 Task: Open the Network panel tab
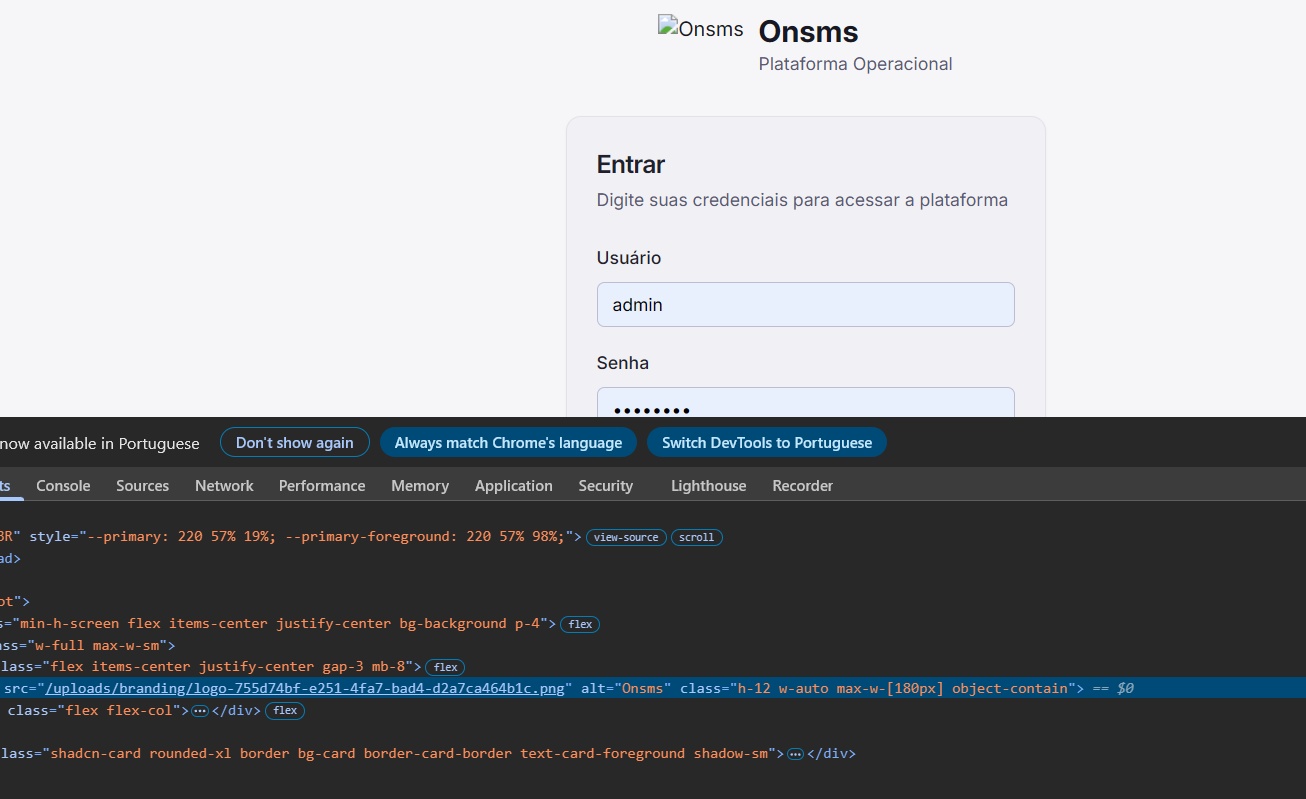click(224, 486)
